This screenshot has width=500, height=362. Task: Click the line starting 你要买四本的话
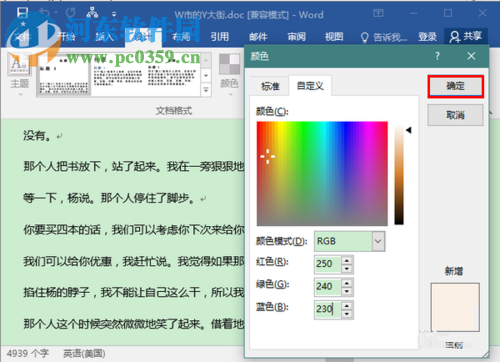[134, 229]
